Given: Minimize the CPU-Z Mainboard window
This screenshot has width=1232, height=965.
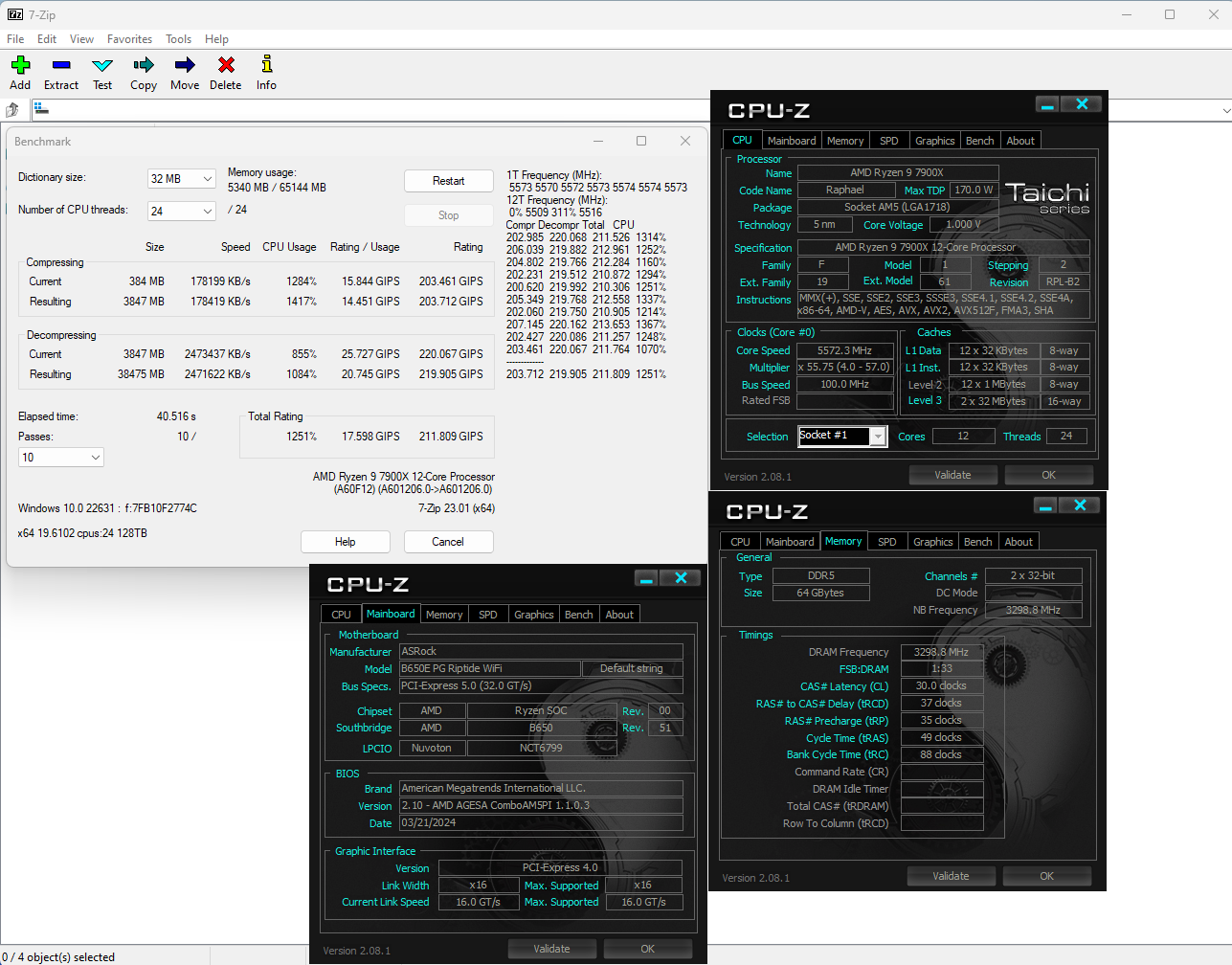Looking at the screenshot, I should pyautogui.click(x=646, y=578).
